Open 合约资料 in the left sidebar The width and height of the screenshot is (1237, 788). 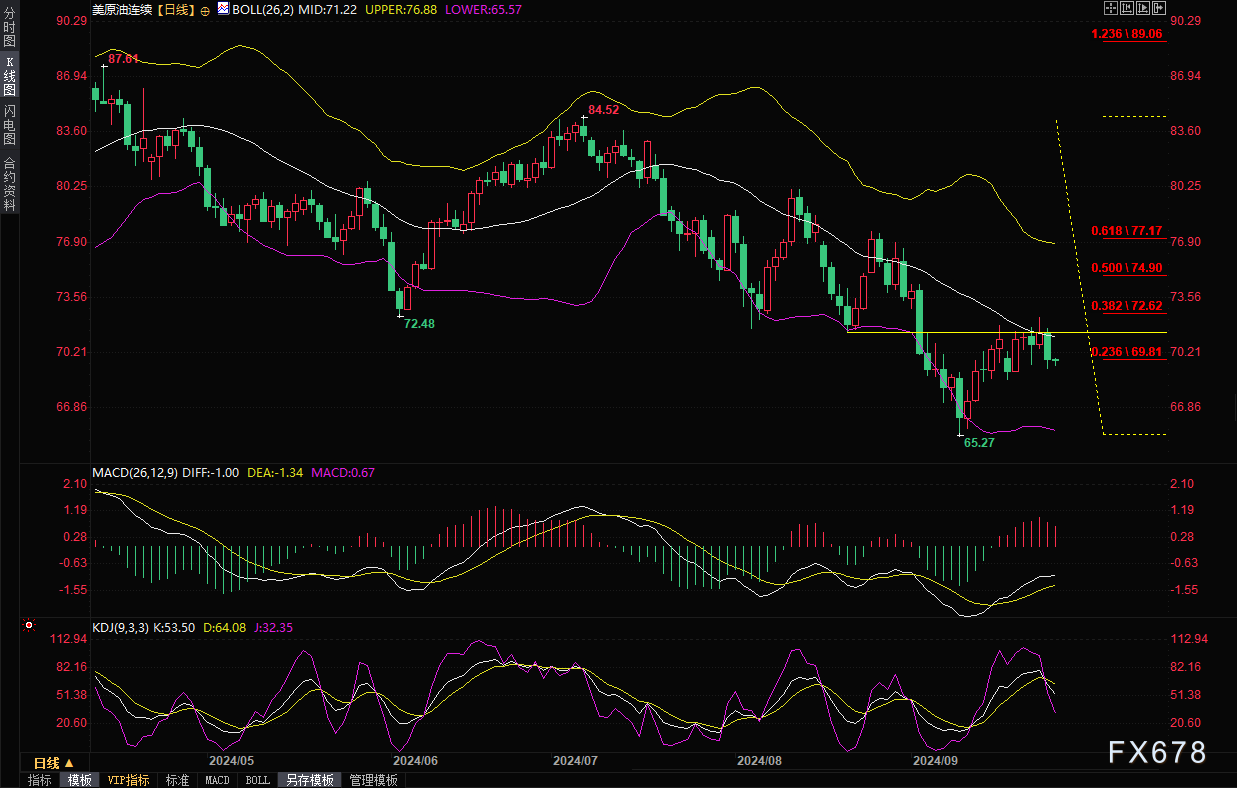click(x=9, y=183)
